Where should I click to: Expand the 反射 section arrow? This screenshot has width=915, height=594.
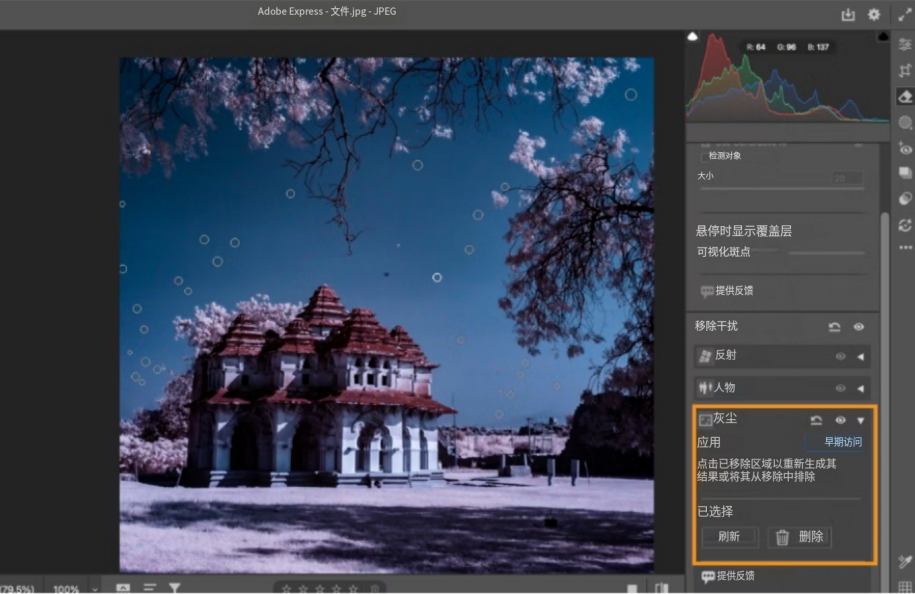pos(860,356)
